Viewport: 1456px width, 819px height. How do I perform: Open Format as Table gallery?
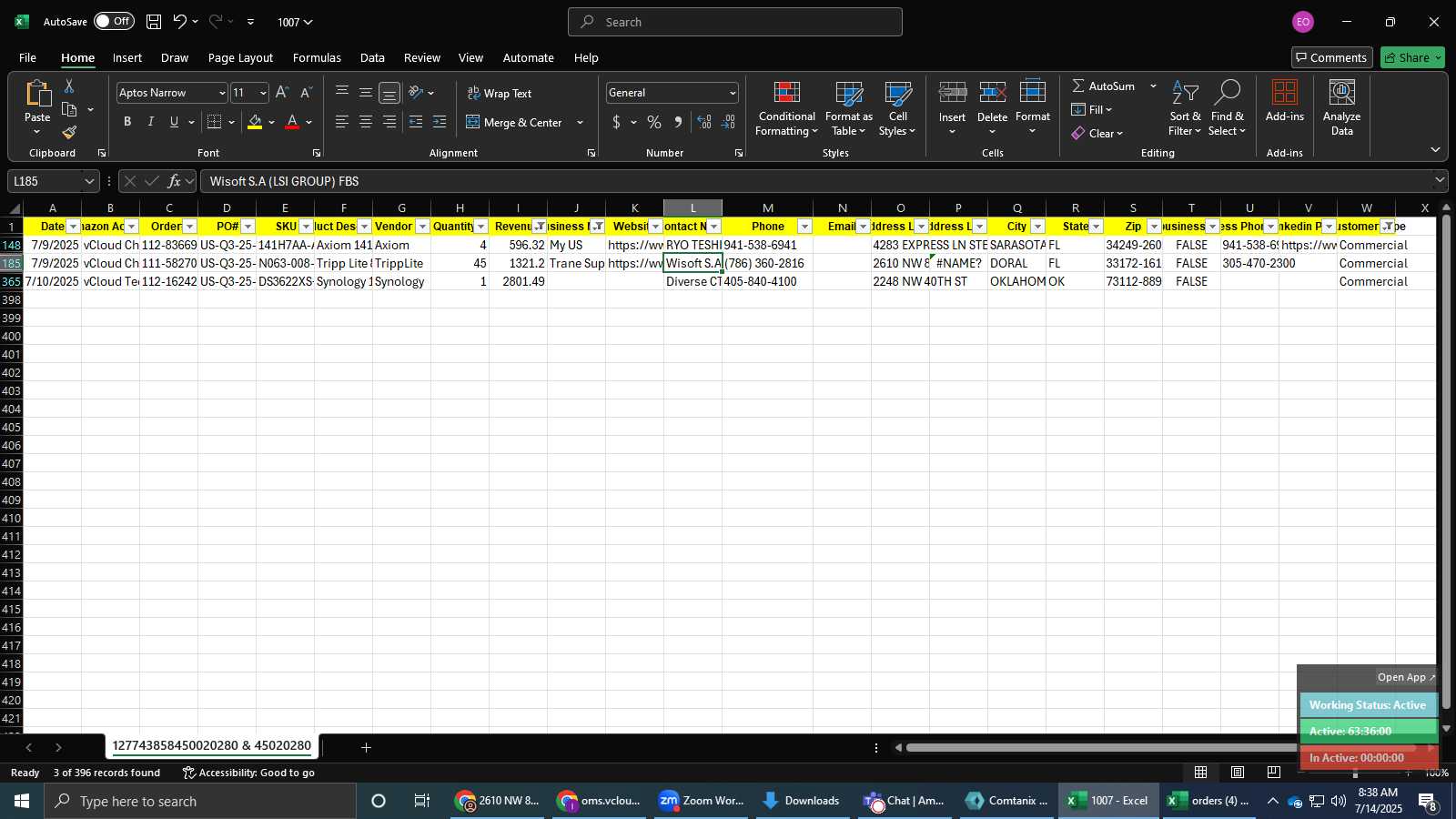pyautogui.click(x=848, y=108)
